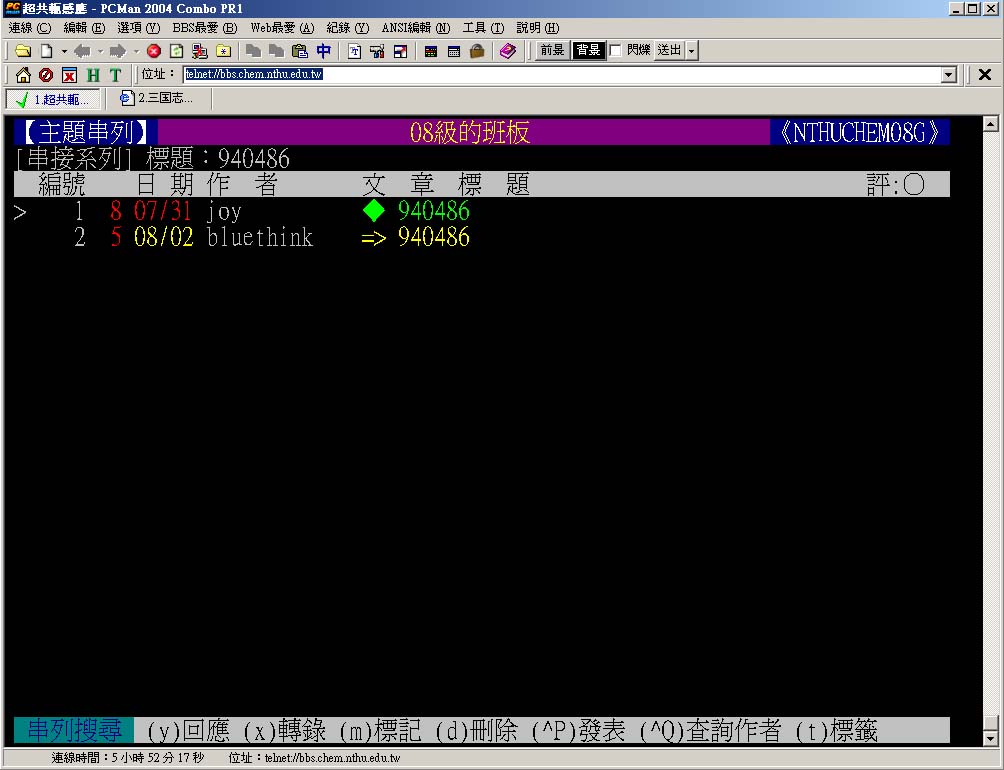Click the home icon in address toolbar
Viewport: 1004px width, 770px height.
pyautogui.click(x=23, y=75)
